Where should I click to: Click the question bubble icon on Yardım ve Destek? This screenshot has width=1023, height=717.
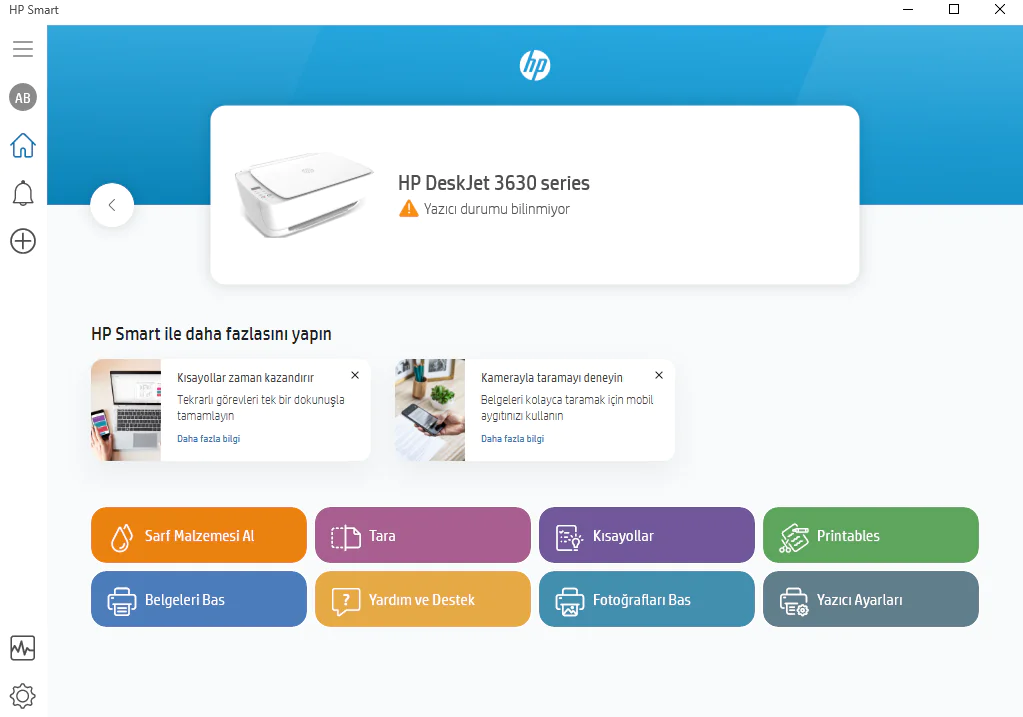tap(346, 601)
